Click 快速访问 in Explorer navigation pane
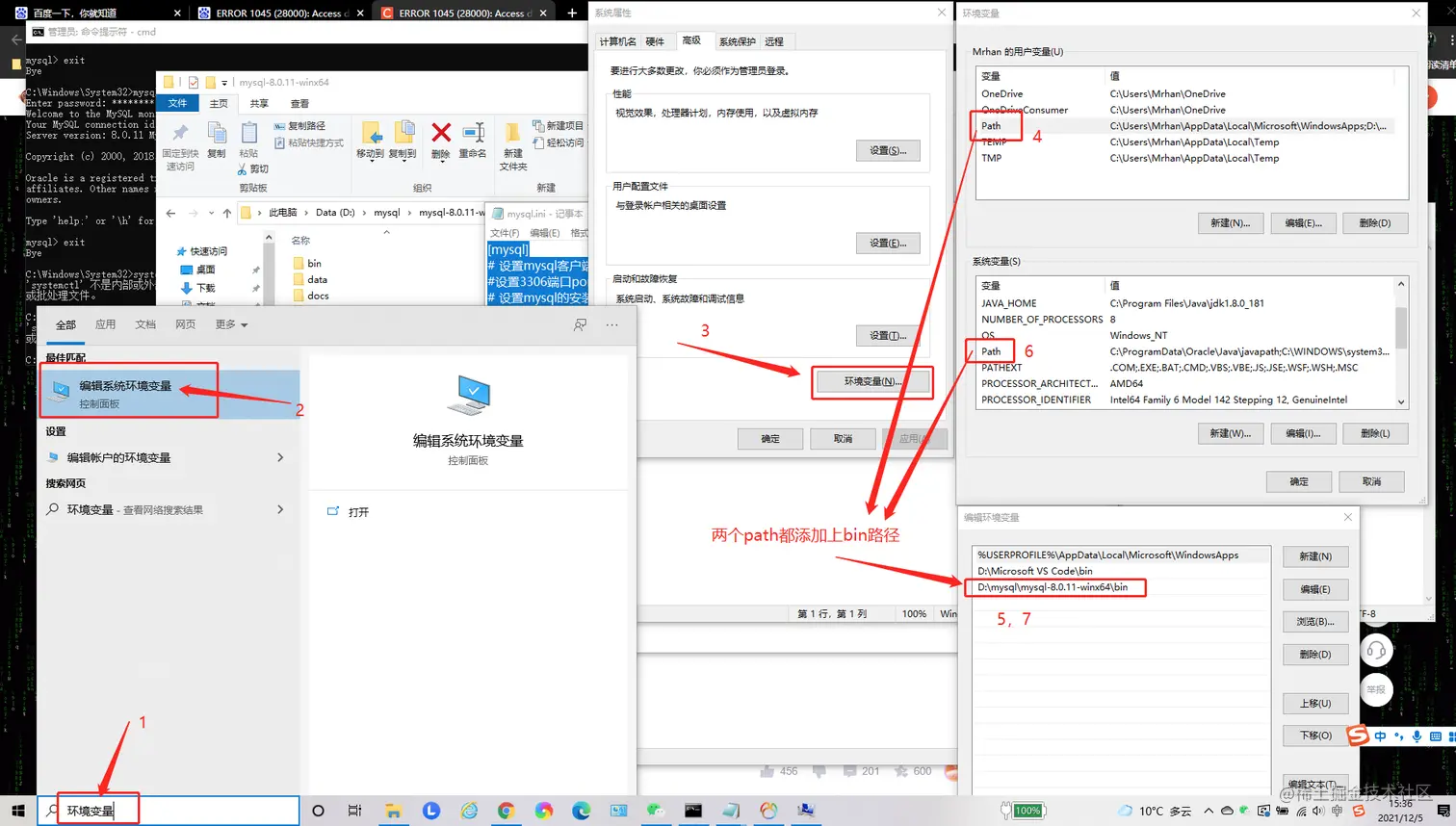The height and width of the screenshot is (826, 1456). point(202,251)
